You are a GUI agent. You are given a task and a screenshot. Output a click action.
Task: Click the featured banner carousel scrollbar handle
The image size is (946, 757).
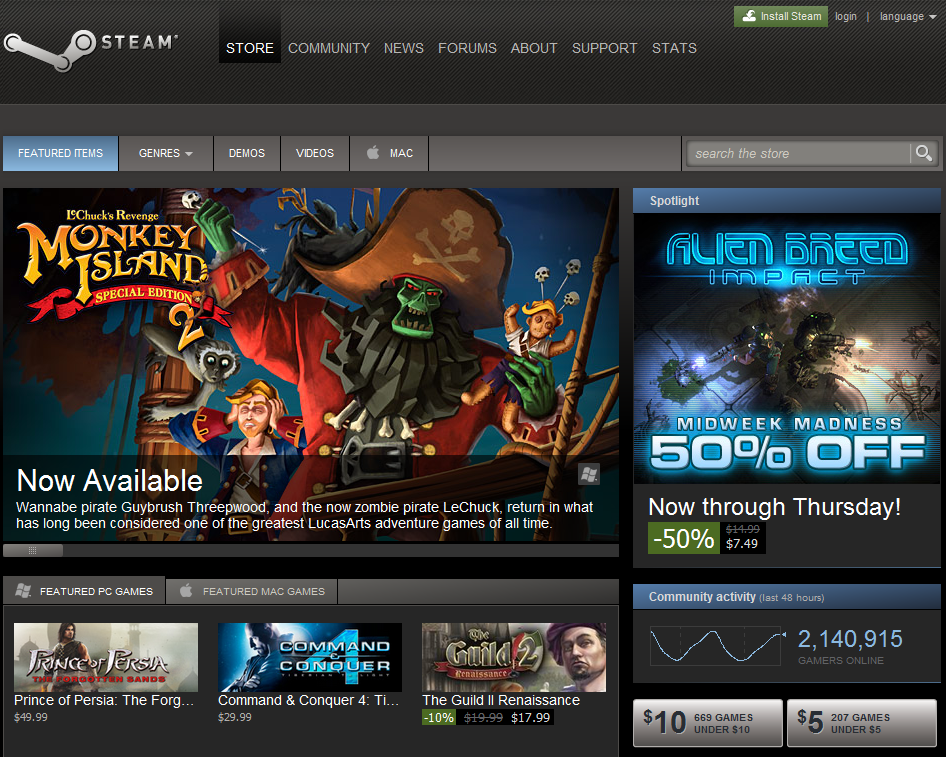click(x=33, y=550)
